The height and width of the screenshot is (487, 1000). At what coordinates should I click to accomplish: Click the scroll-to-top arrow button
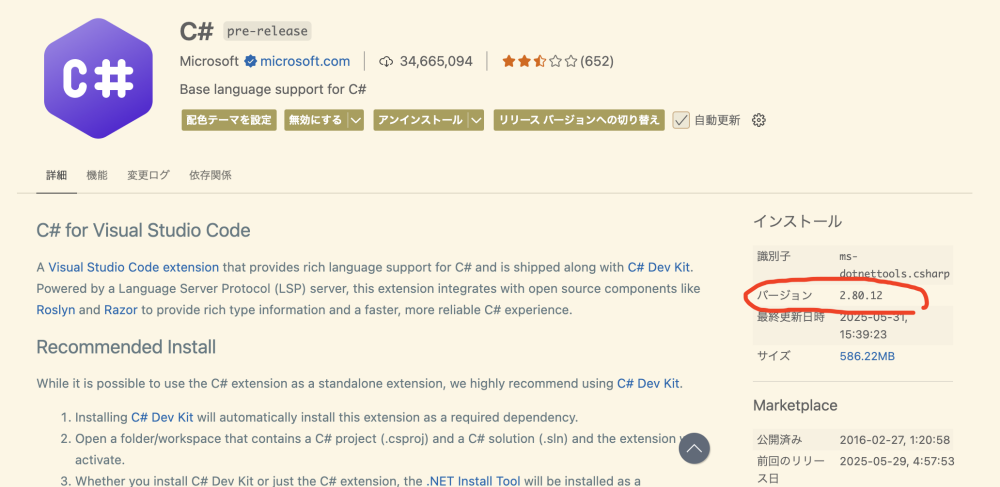click(695, 449)
